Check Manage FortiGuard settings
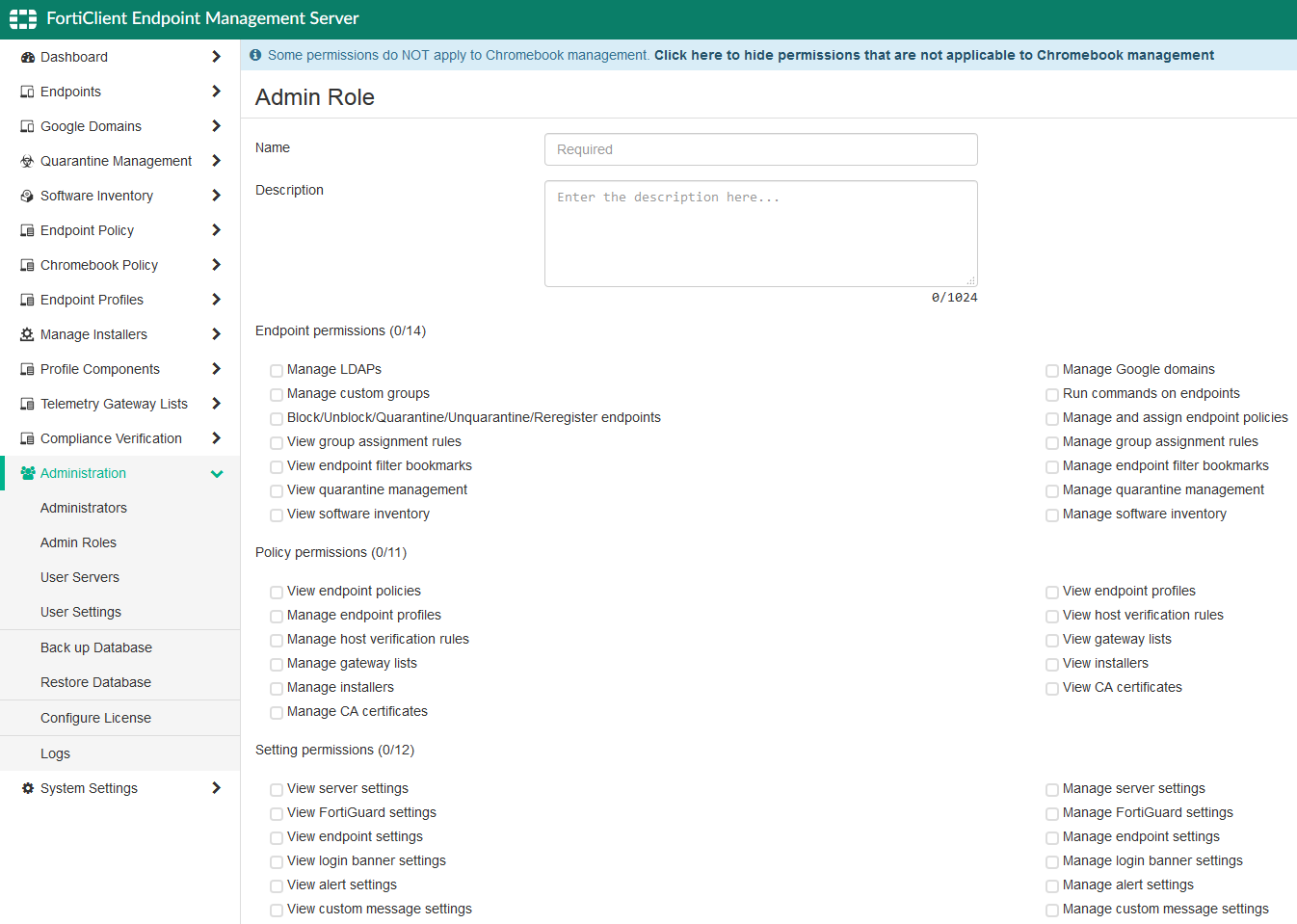This screenshot has width=1297, height=924. (1052, 813)
